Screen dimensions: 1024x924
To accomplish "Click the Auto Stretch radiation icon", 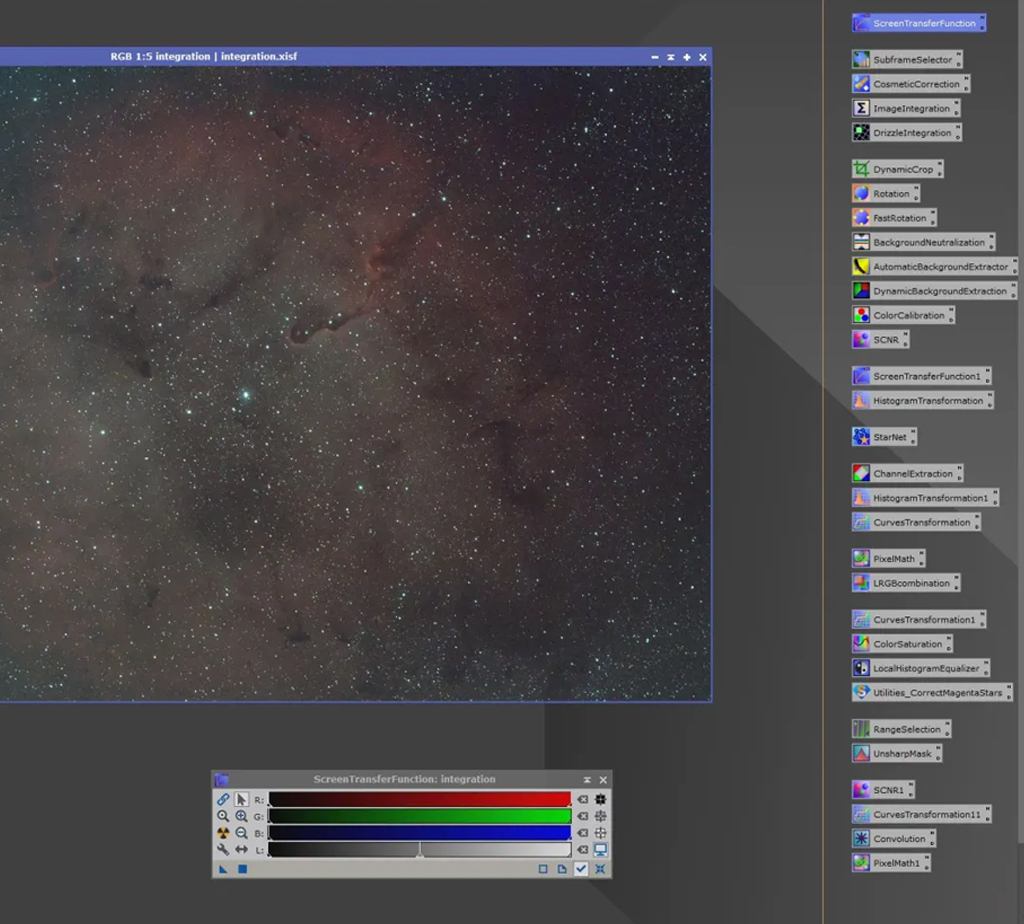I will coord(223,833).
